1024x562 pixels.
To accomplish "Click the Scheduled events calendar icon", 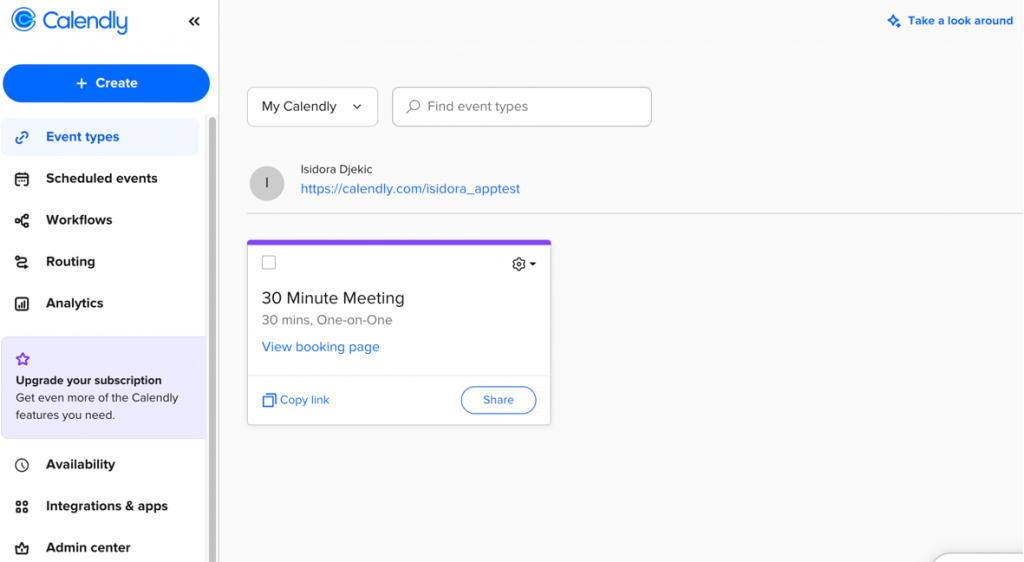I will (x=22, y=179).
